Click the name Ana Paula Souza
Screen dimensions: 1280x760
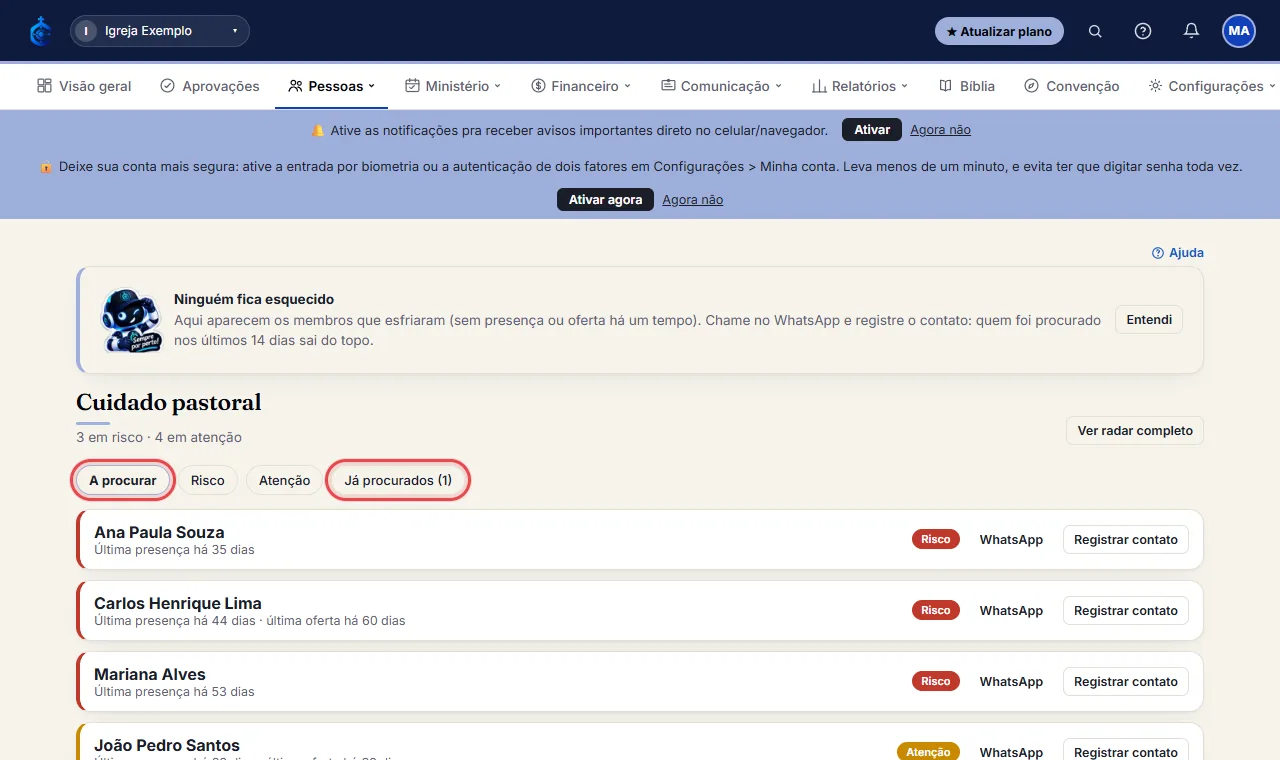pyautogui.click(x=159, y=532)
